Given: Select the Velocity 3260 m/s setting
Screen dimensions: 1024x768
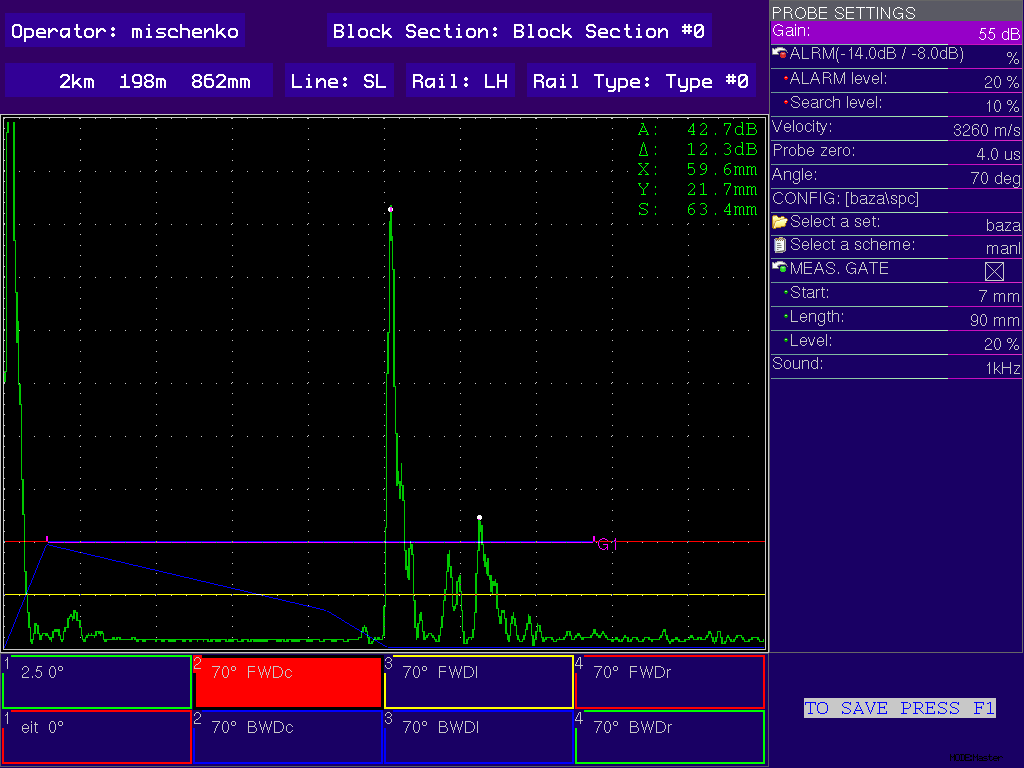Looking at the screenshot, I should (896, 128).
